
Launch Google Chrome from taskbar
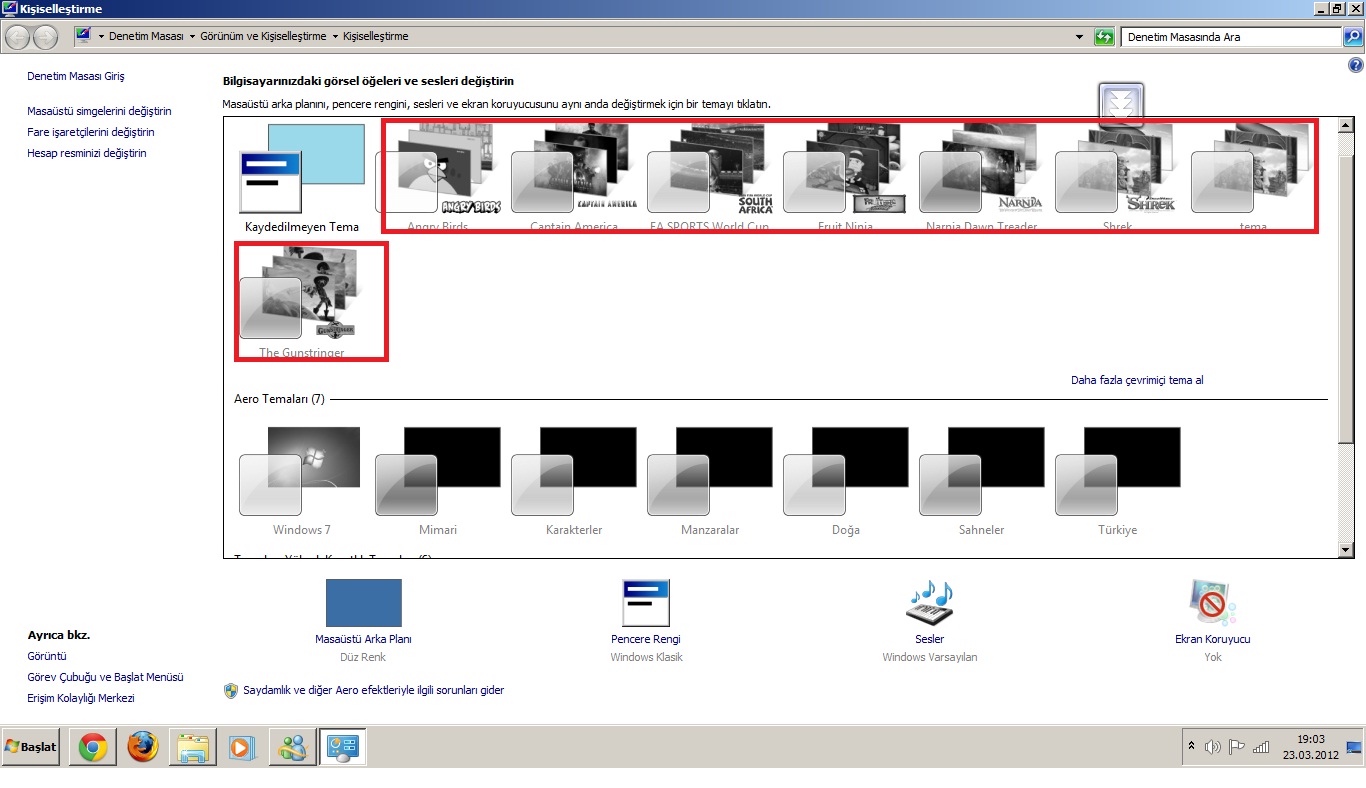click(93, 747)
